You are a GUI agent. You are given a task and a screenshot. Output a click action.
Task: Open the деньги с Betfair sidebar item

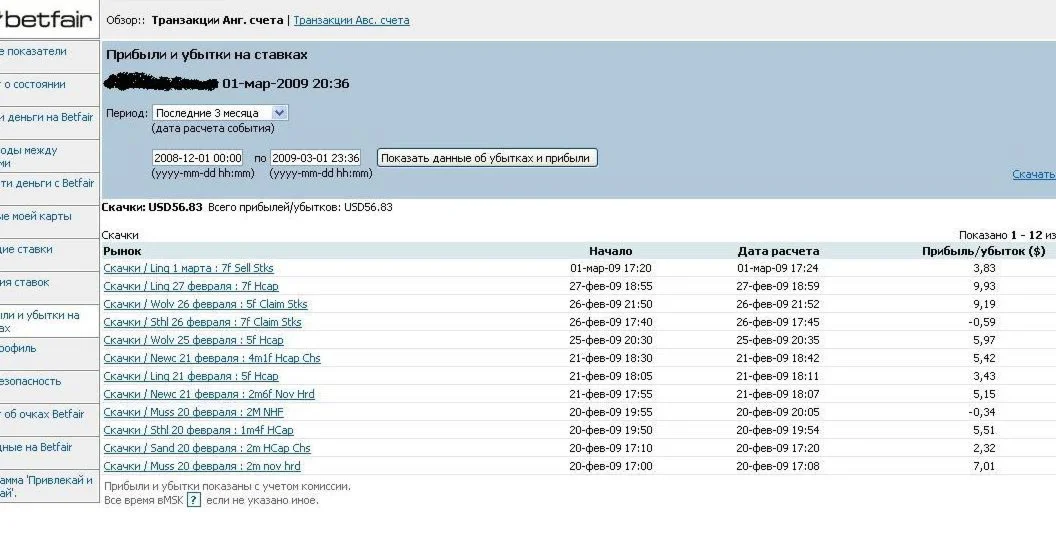[46, 183]
